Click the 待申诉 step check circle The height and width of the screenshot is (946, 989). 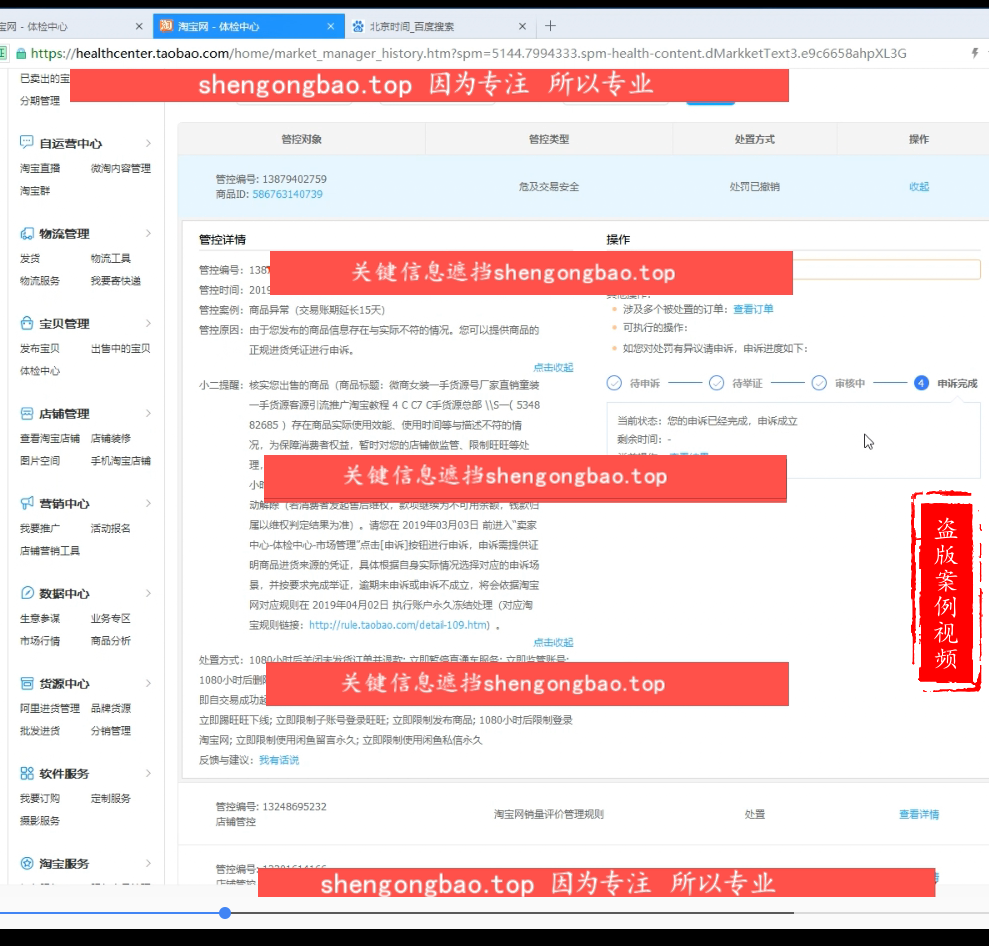[x=614, y=383]
